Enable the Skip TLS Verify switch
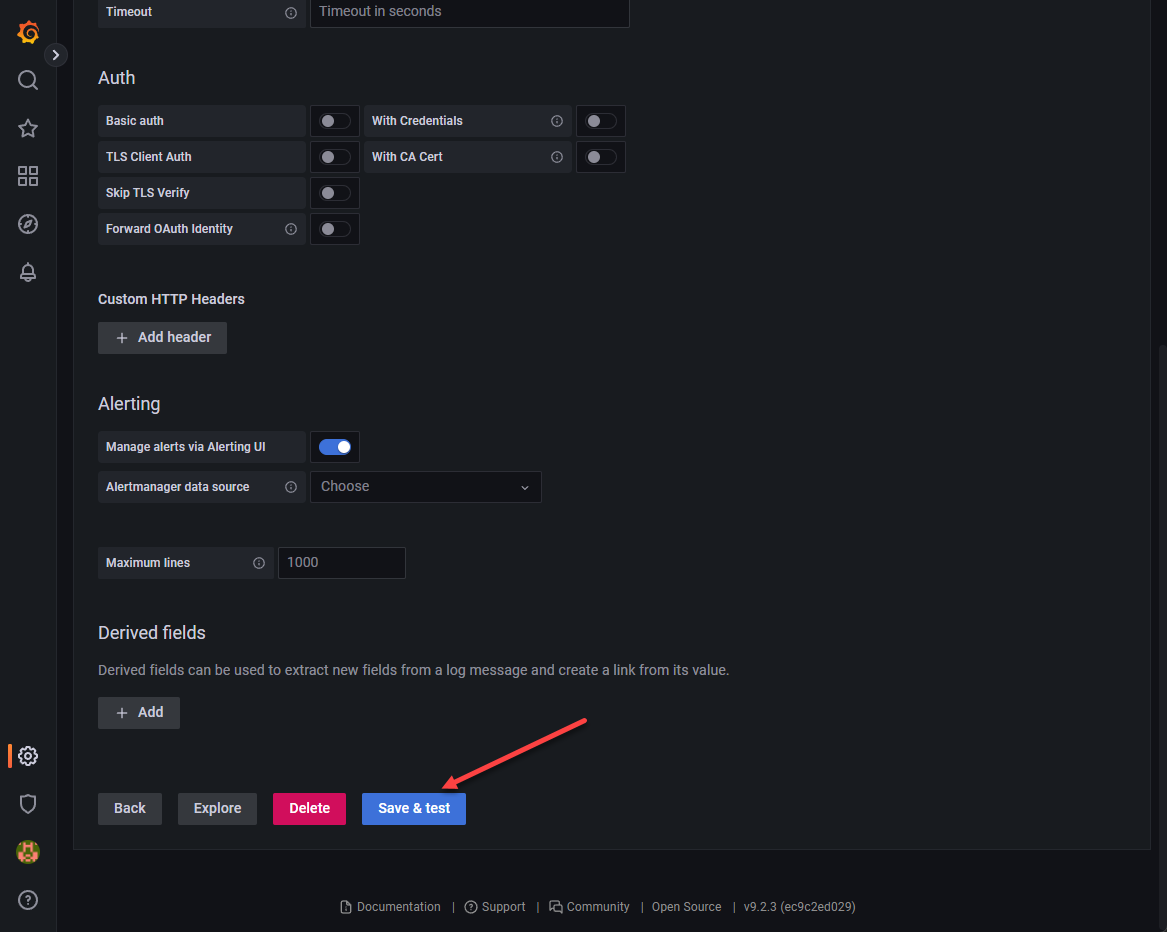 335,194
